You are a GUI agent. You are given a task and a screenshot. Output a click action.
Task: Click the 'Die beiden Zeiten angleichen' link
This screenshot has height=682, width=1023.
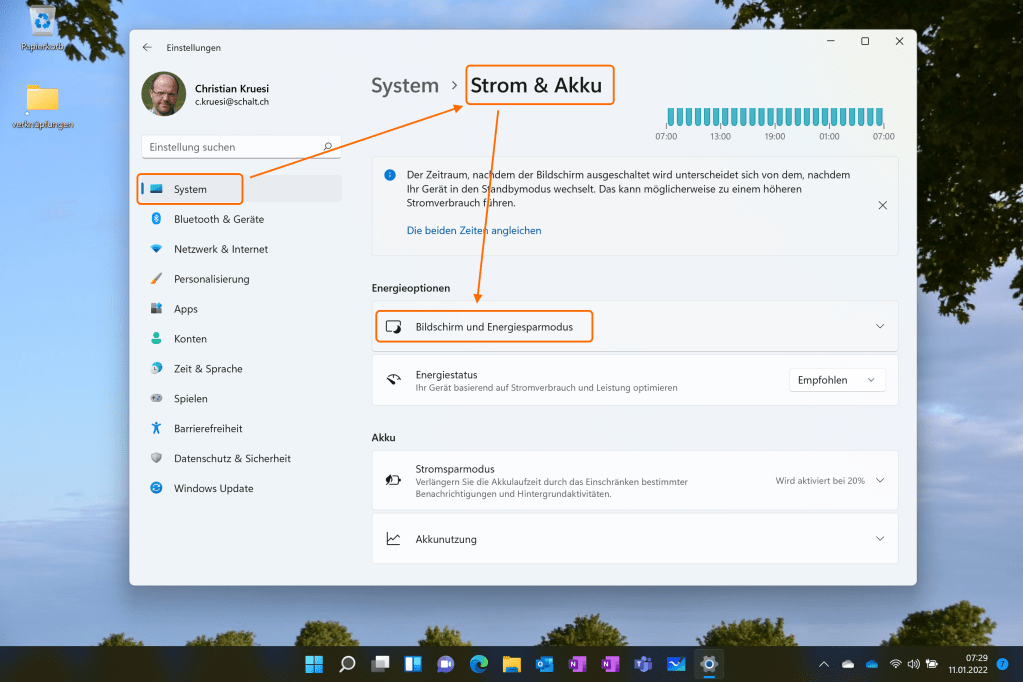[x=474, y=230]
